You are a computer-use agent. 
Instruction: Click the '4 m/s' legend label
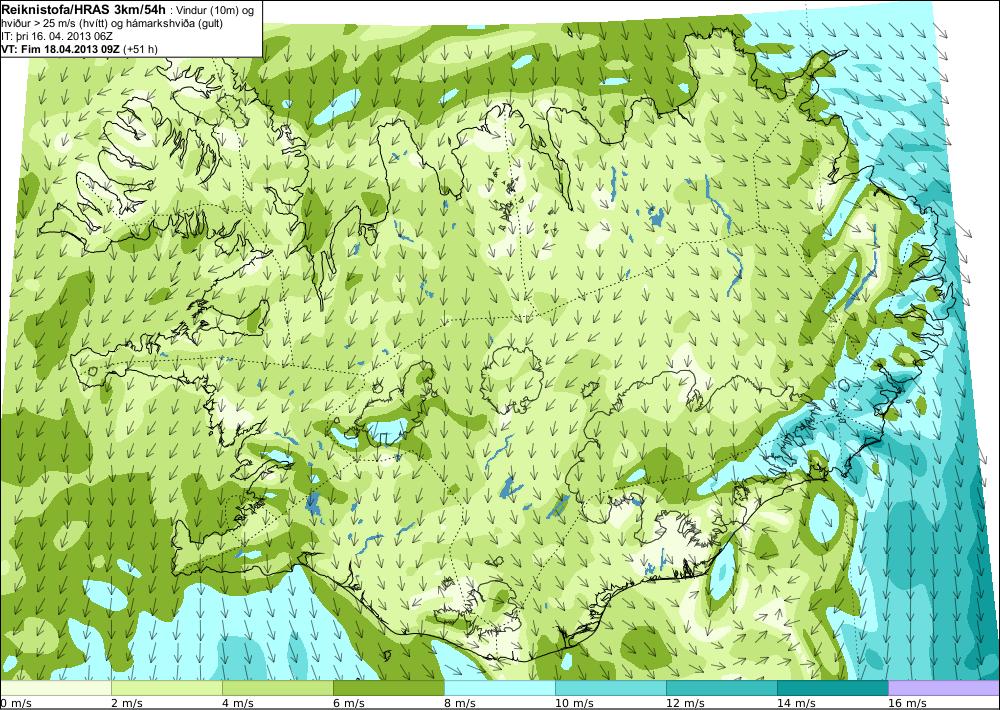(x=238, y=703)
